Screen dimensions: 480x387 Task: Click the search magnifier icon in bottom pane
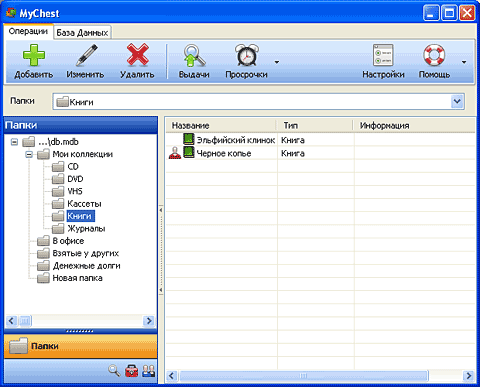coord(114,371)
